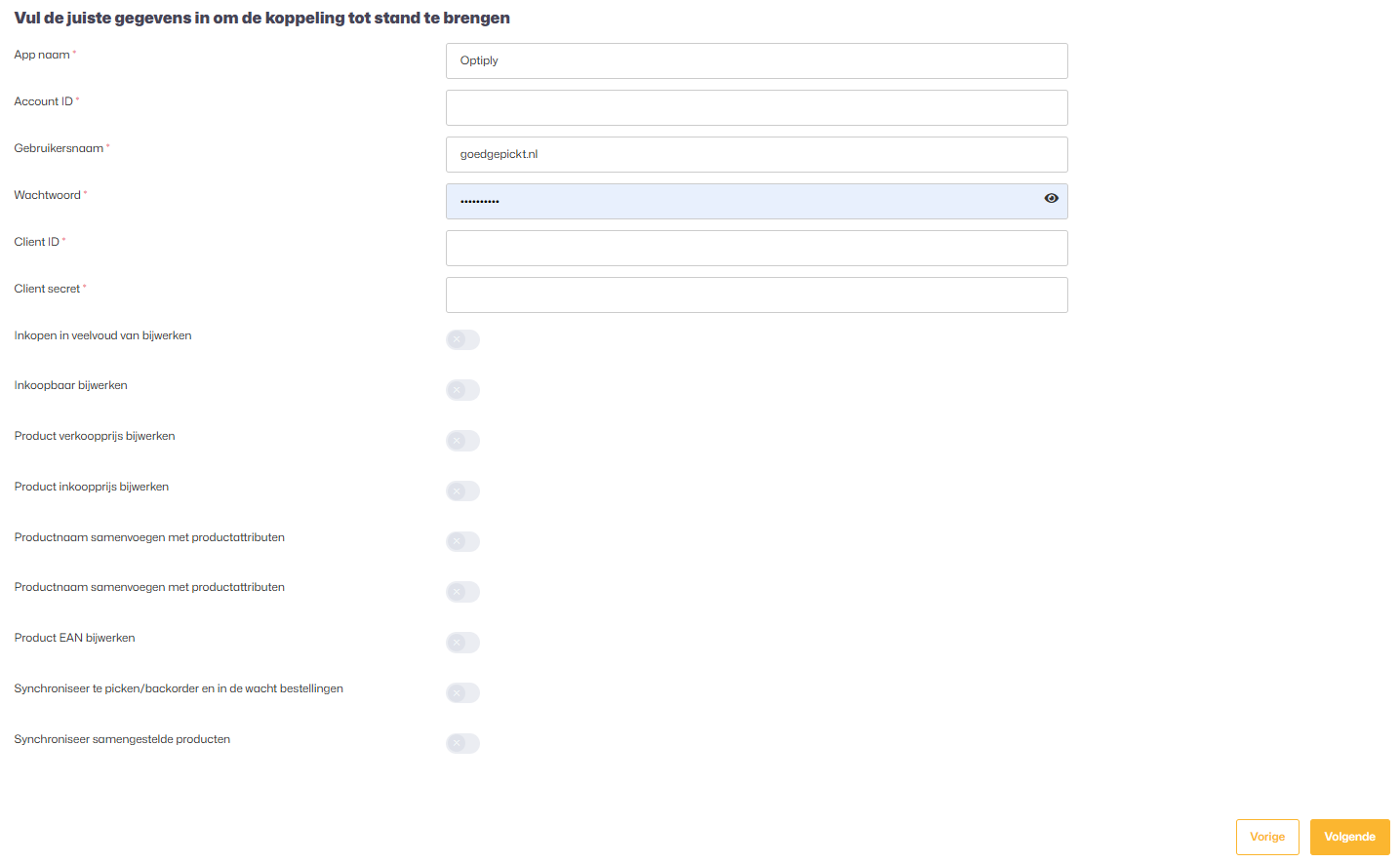Focus the Client secret input box
Viewport: 1400px width, 863px height.
pyautogui.click(x=756, y=294)
